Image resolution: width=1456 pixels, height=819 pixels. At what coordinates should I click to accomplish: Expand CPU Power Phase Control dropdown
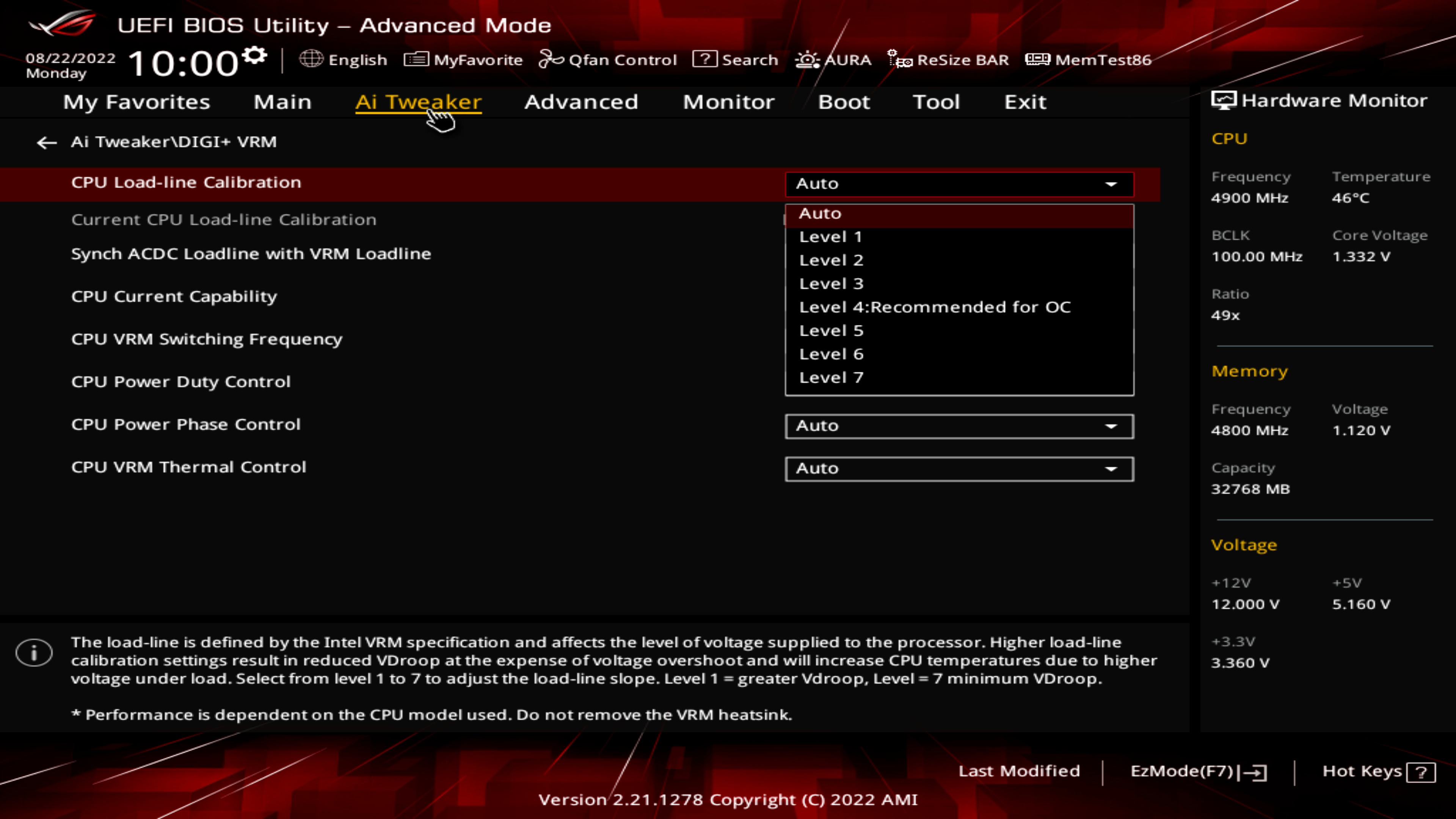pos(959,426)
